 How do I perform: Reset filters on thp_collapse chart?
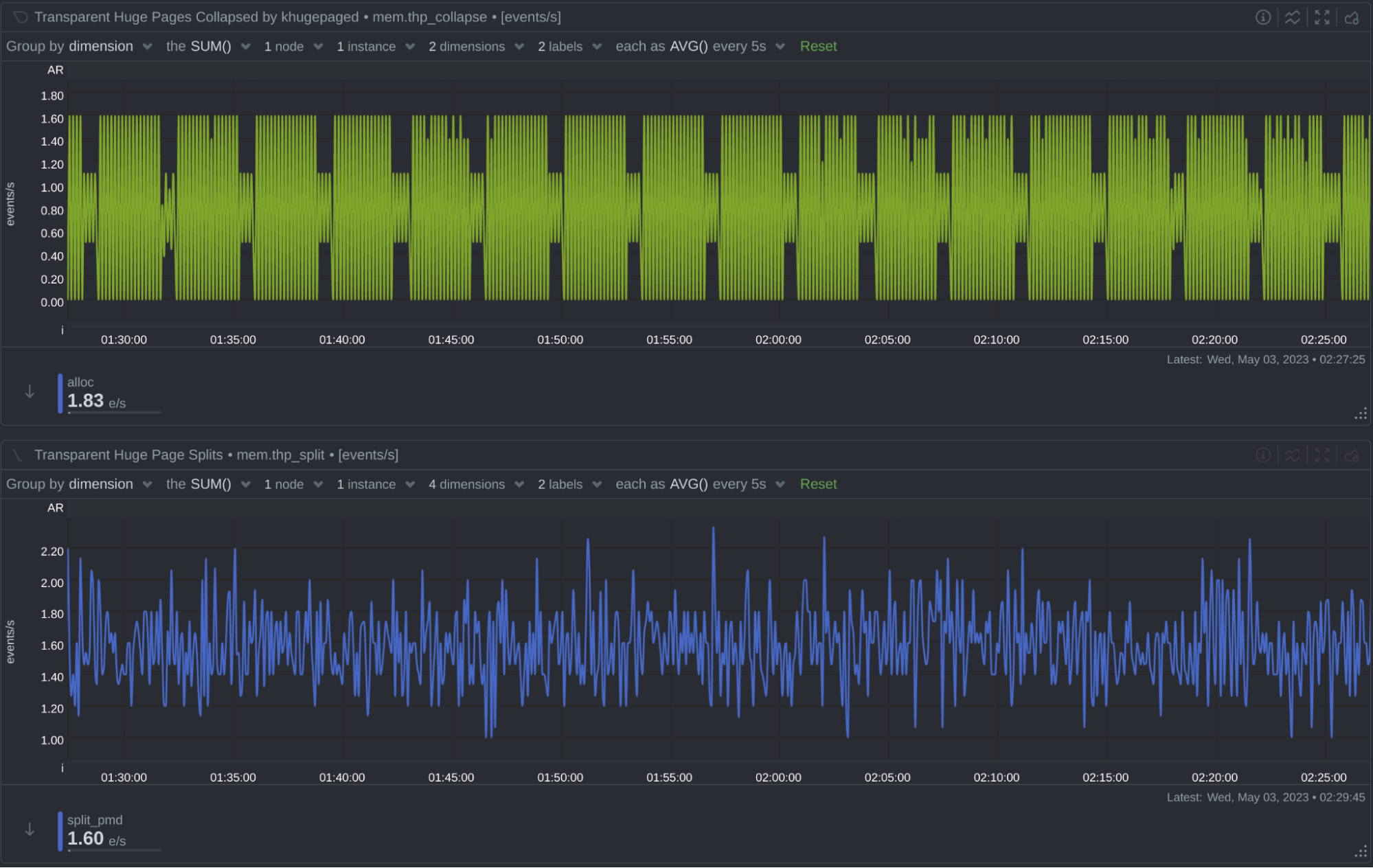click(818, 46)
